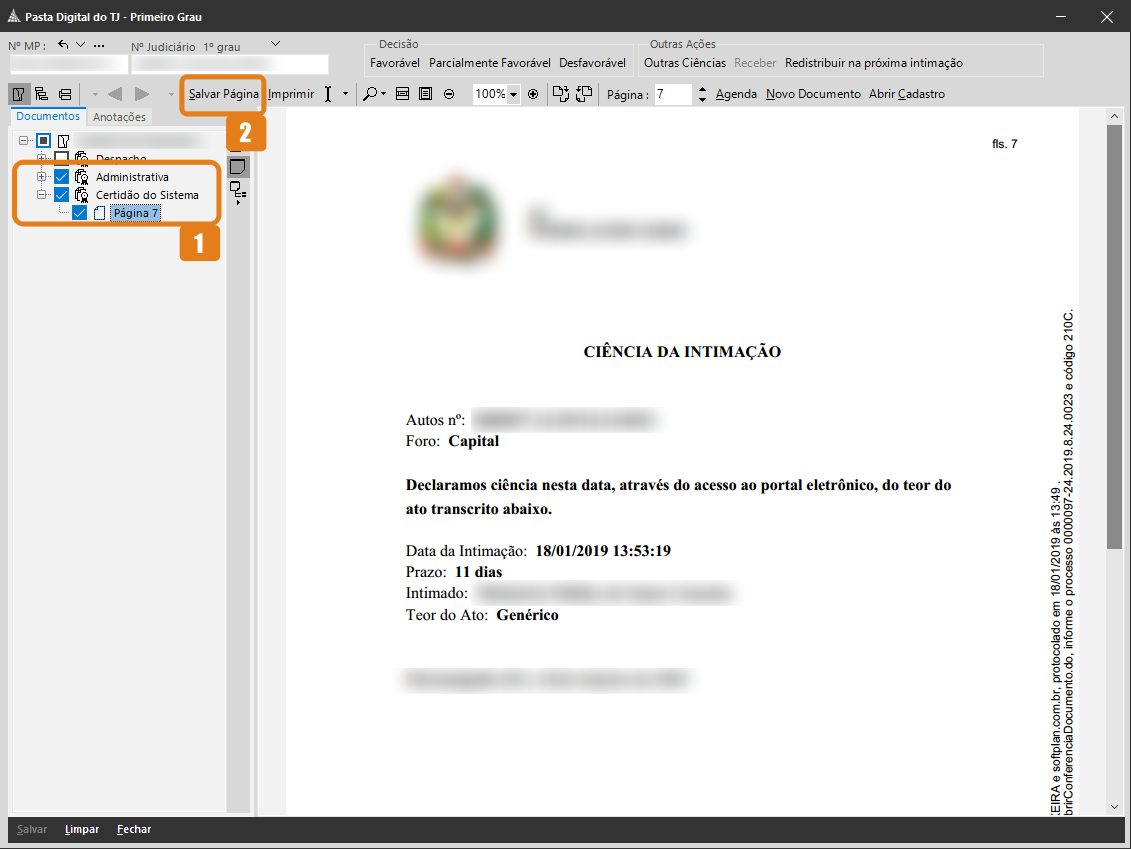
Task: Expand the Despacho tree node
Action: click(x=42, y=158)
